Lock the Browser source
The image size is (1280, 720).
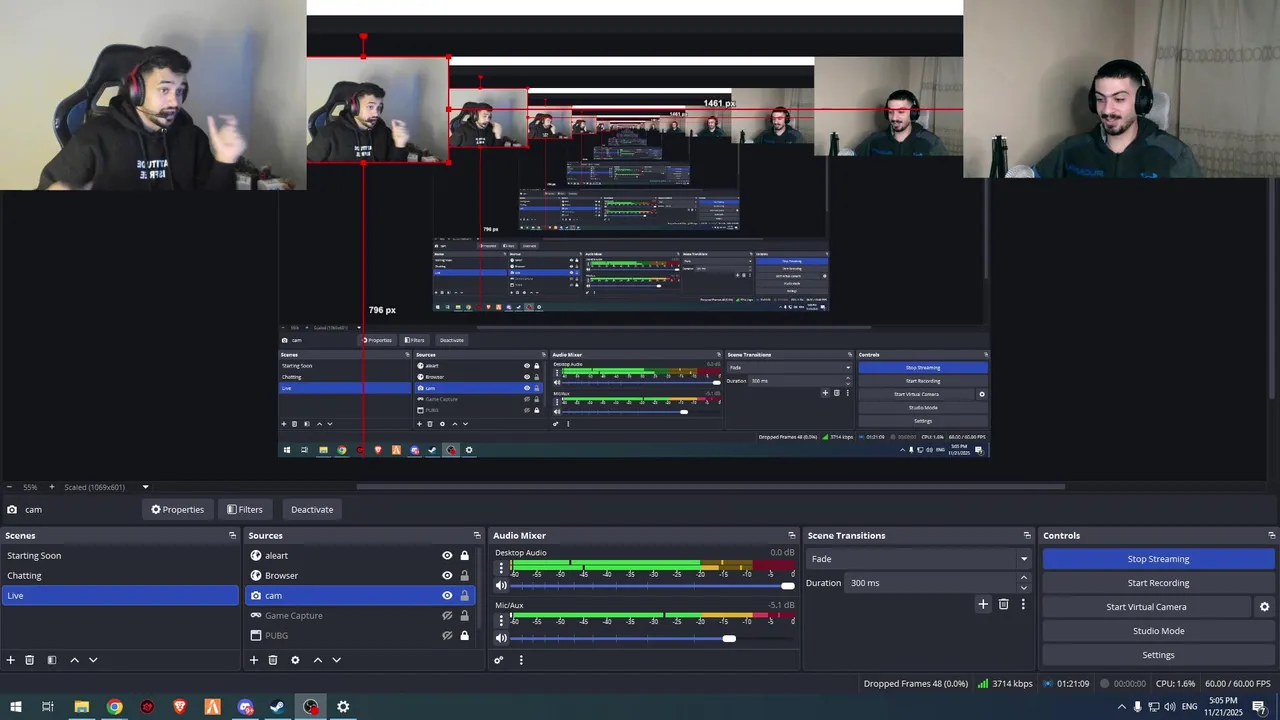(x=464, y=576)
